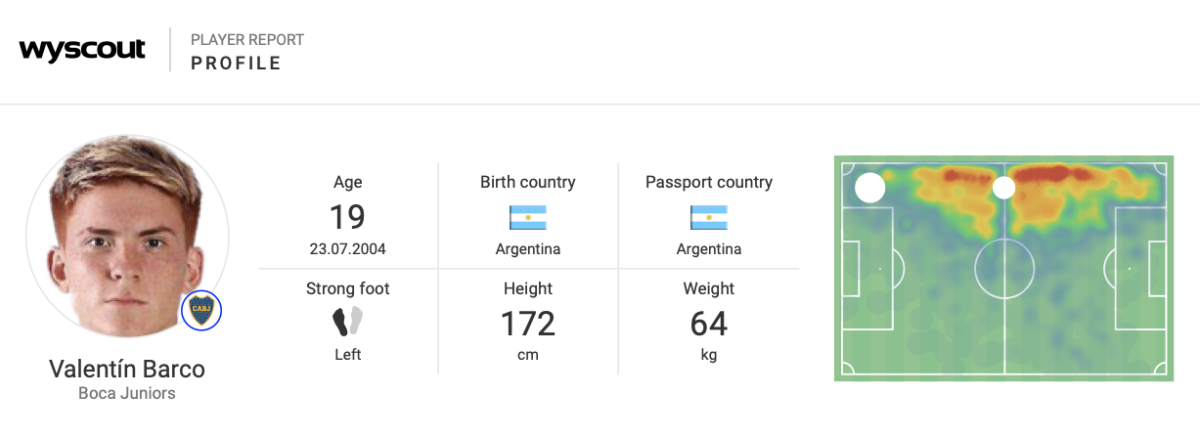
Task: Click the weight value 64
Action: click(708, 324)
